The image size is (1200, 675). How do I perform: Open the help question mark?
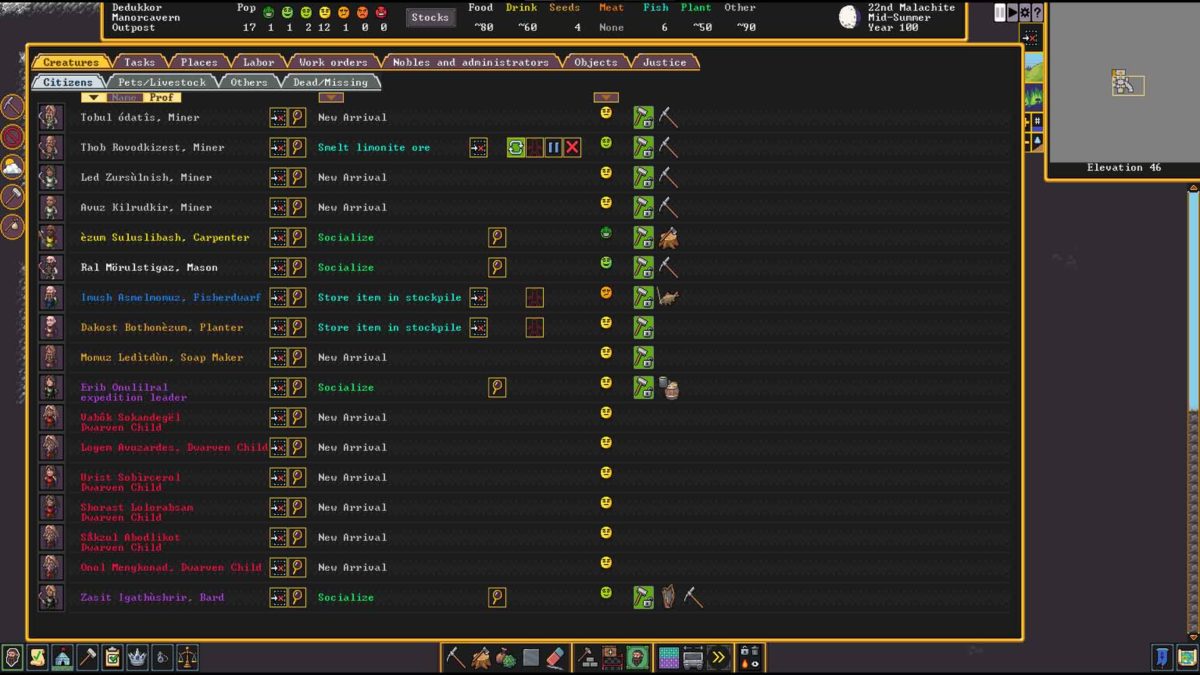pyautogui.click(x=1038, y=13)
